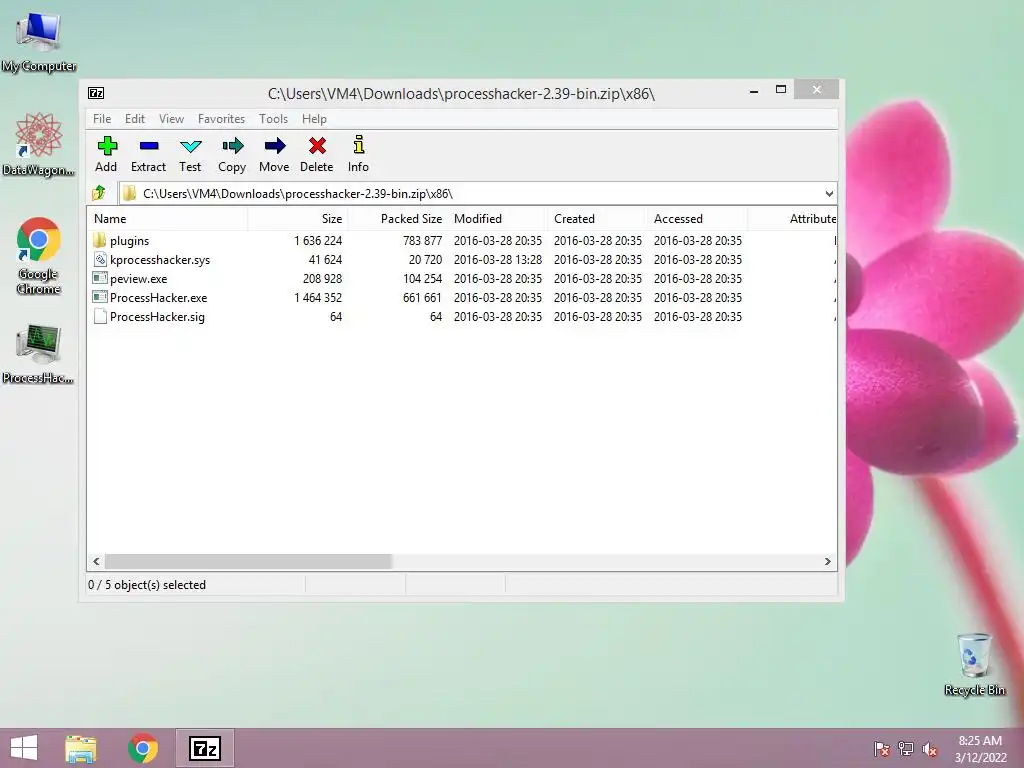Click packed size 661 661
Image resolution: width=1024 pixels, height=768 pixels.
tap(423, 298)
